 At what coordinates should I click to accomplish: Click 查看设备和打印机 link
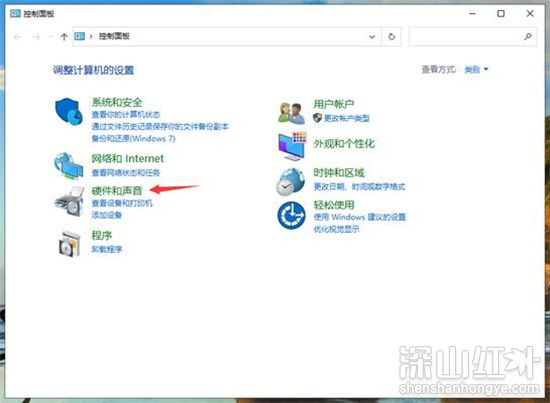[x=122, y=203]
